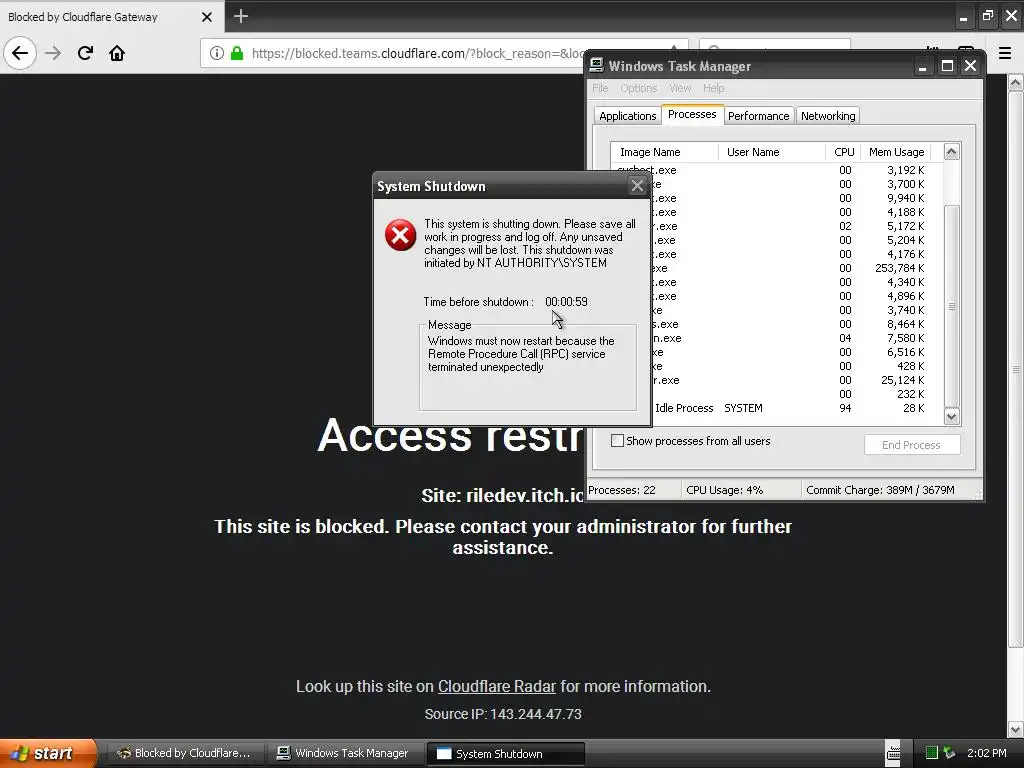The height and width of the screenshot is (768, 1024).
Task: Reload the blocked page
Action: [85, 53]
